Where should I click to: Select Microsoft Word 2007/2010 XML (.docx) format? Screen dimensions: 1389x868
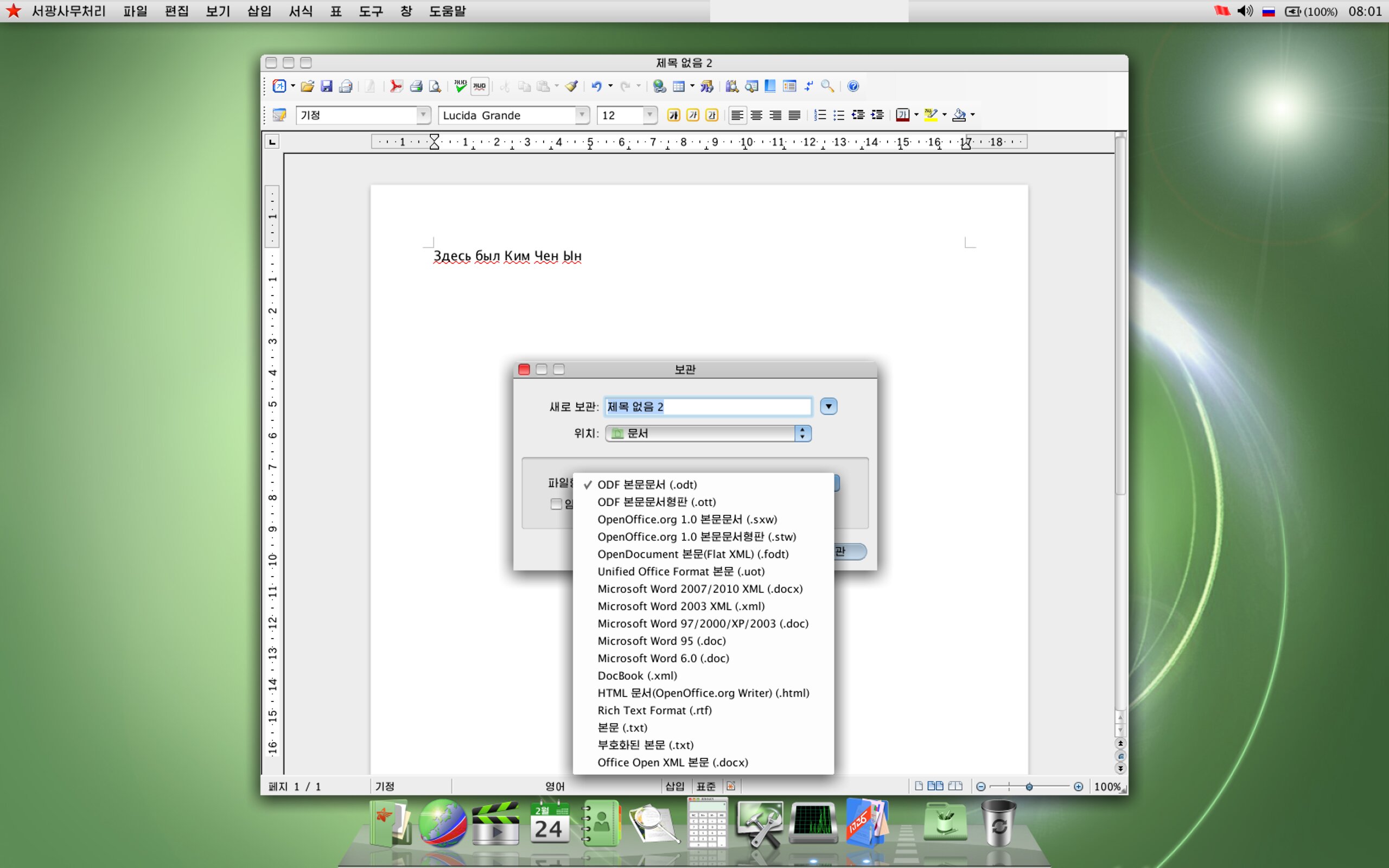700,589
